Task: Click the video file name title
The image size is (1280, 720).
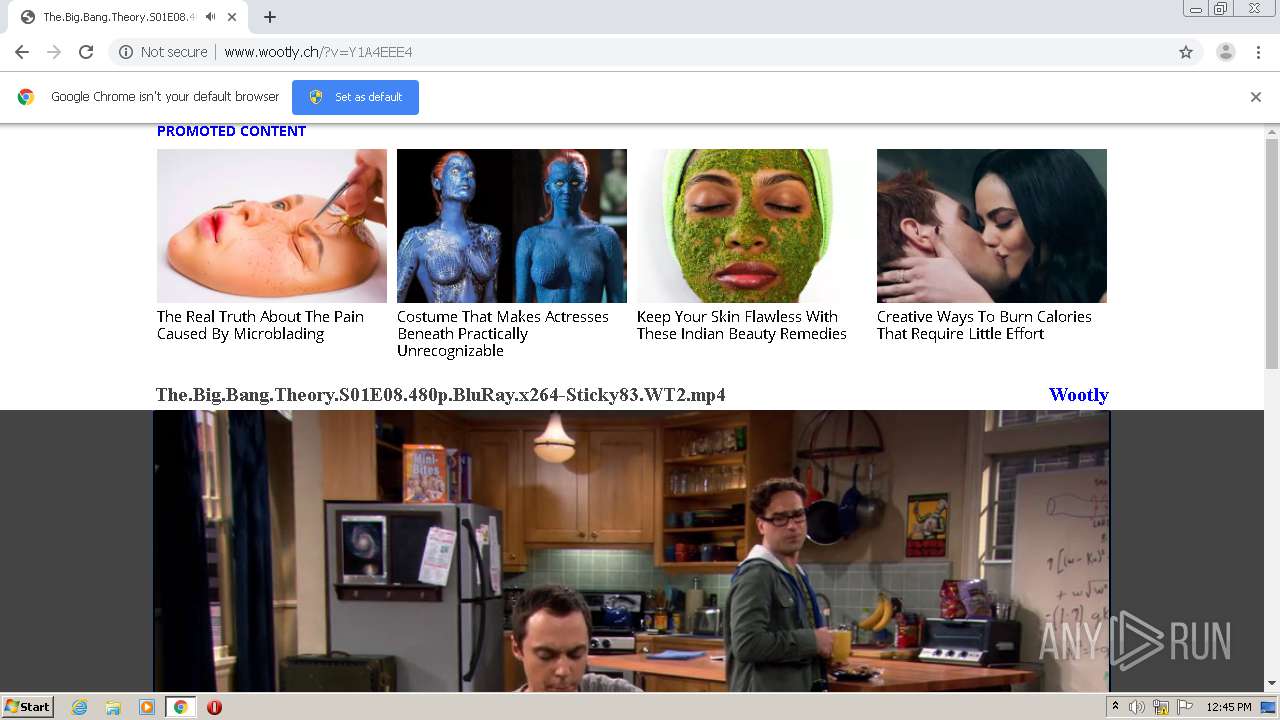Action: click(x=441, y=395)
